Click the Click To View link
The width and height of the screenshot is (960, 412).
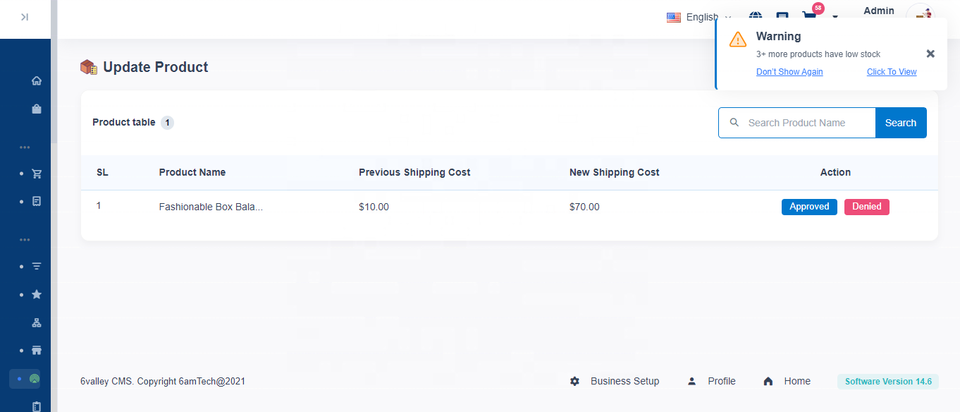(891, 72)
